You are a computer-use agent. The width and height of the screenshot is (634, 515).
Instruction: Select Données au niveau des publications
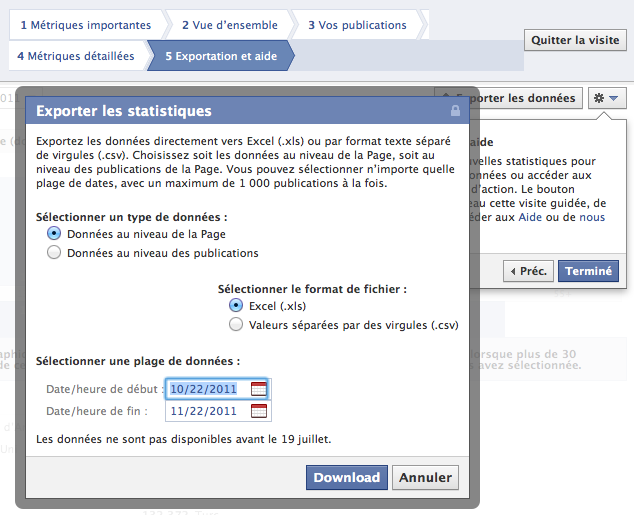pyautogui.click(x=54, y=253)
